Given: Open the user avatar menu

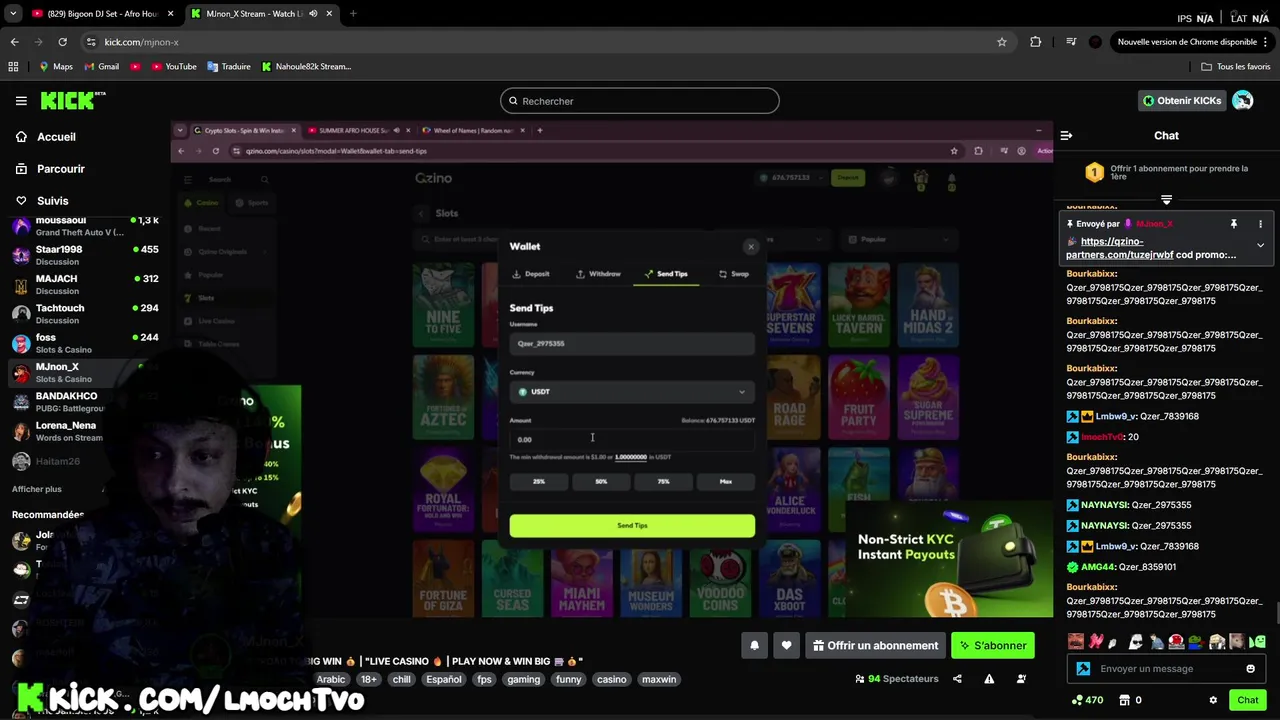Looking at the screenshot, I should click(1243, 101).
